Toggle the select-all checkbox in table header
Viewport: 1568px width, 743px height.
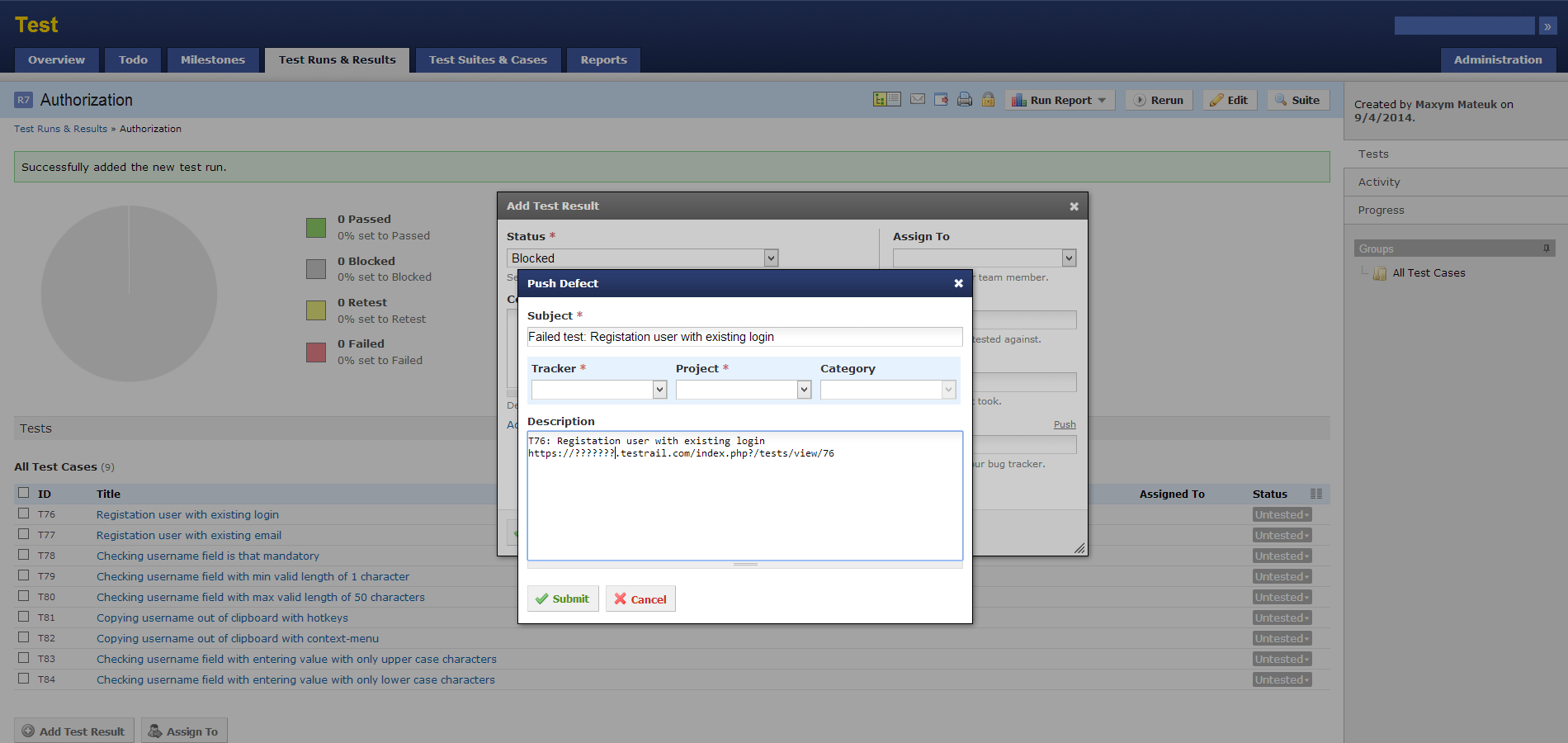point(23,493)
